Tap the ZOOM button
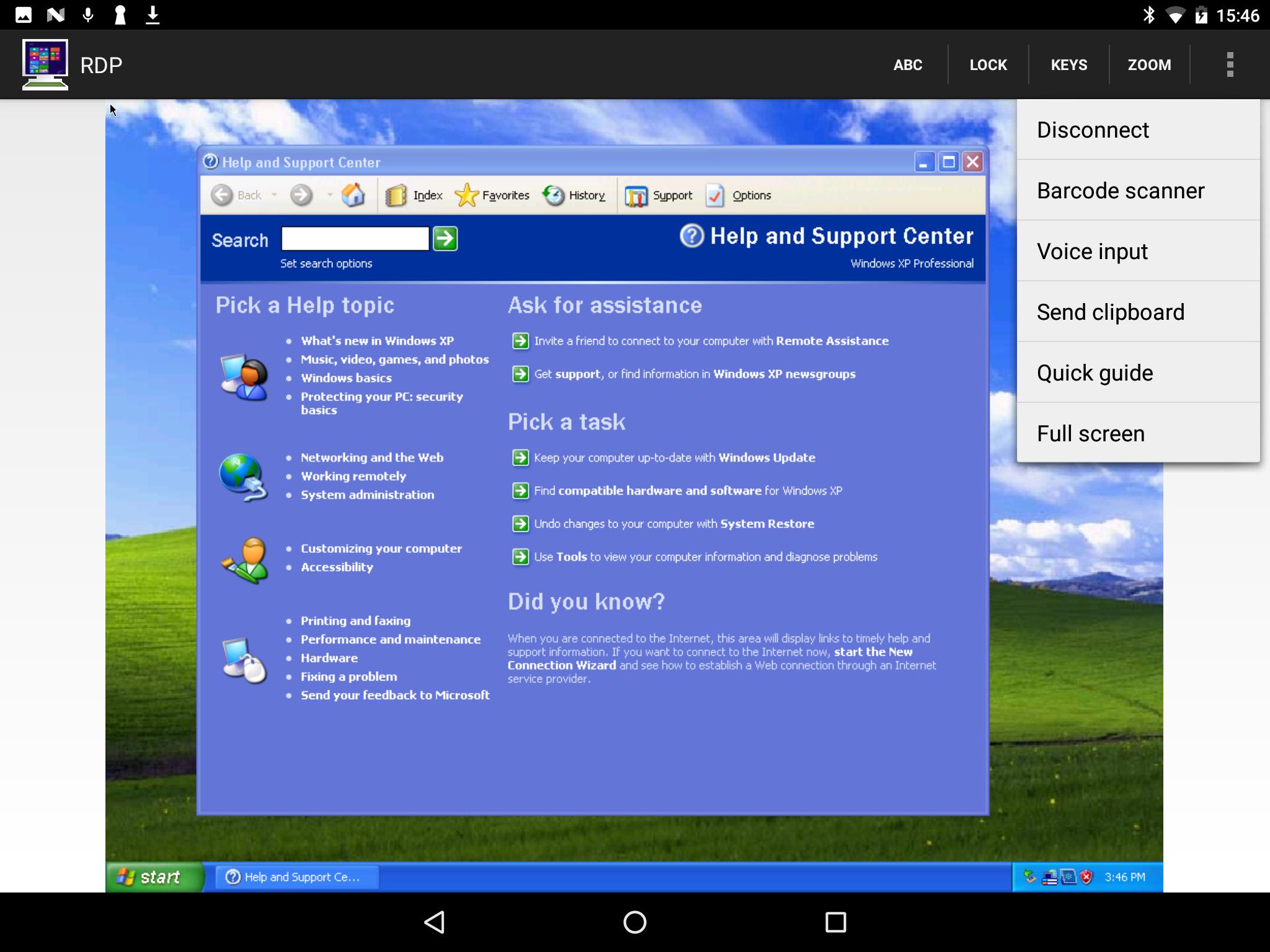The height and width of the screenshot is (952, 1270). pyautogui.click(x=1149, y=64)
